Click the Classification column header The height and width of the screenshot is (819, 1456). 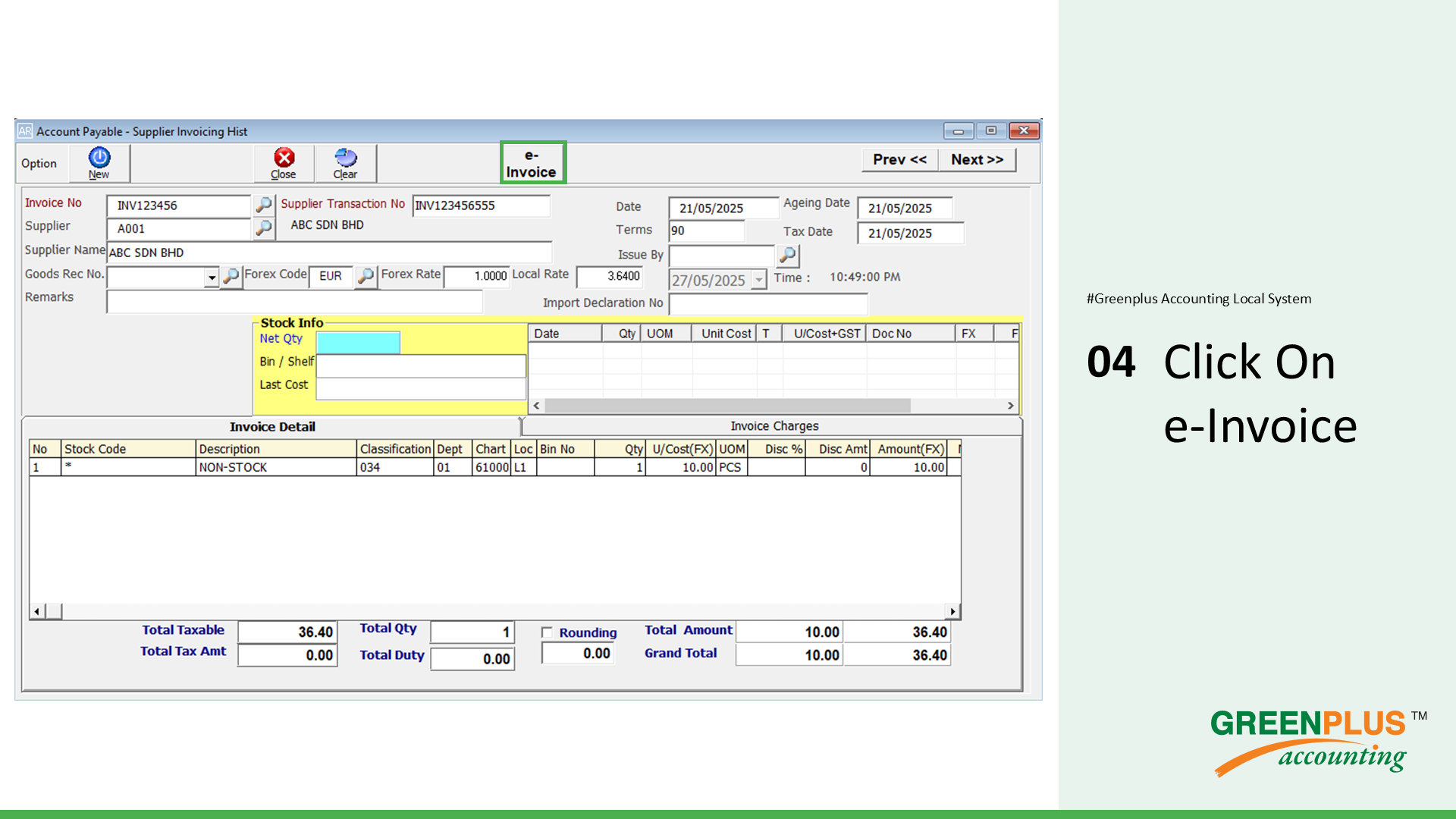395,449
